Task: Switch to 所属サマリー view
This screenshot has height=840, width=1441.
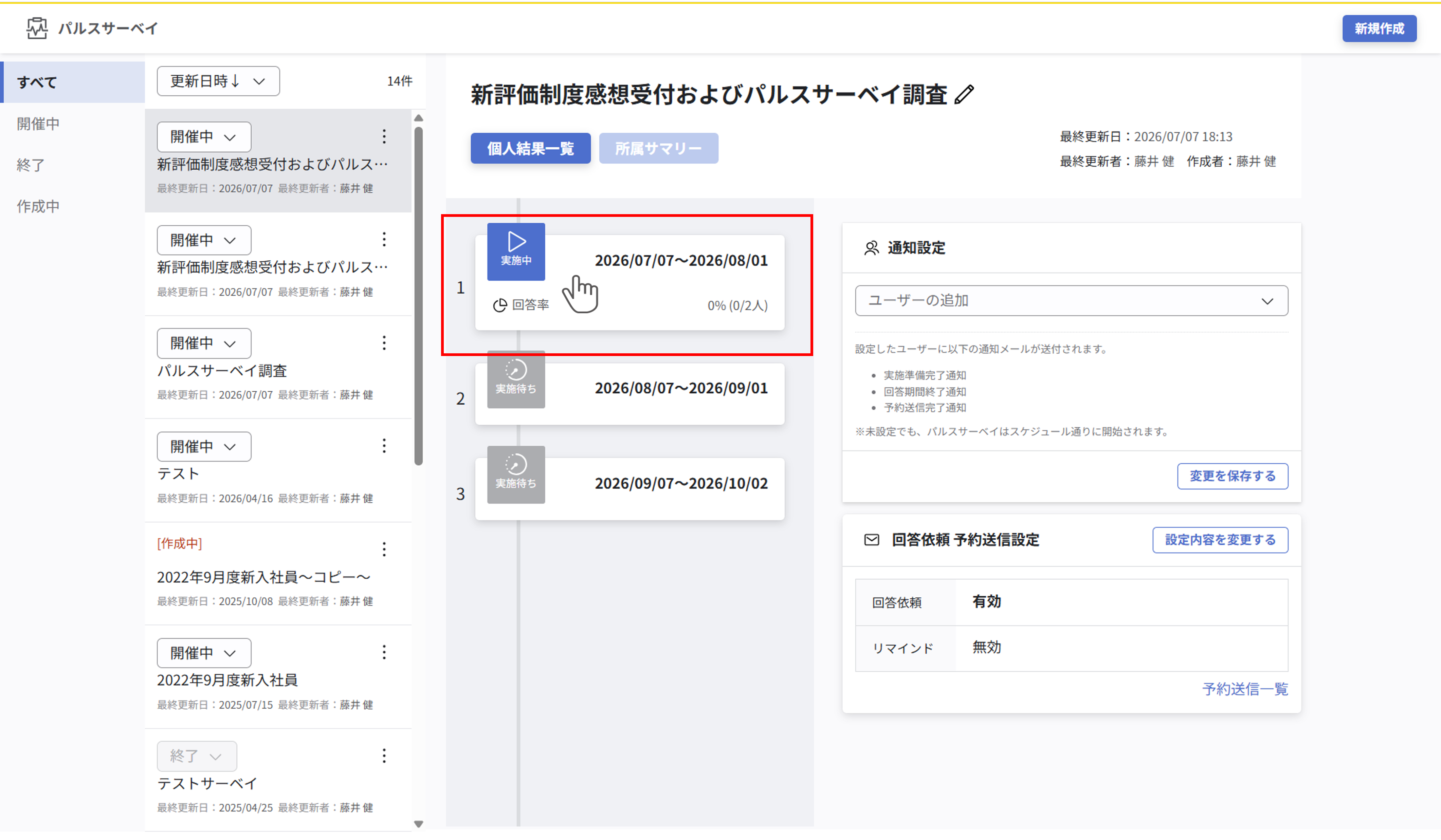Action: tap(659, 149)
